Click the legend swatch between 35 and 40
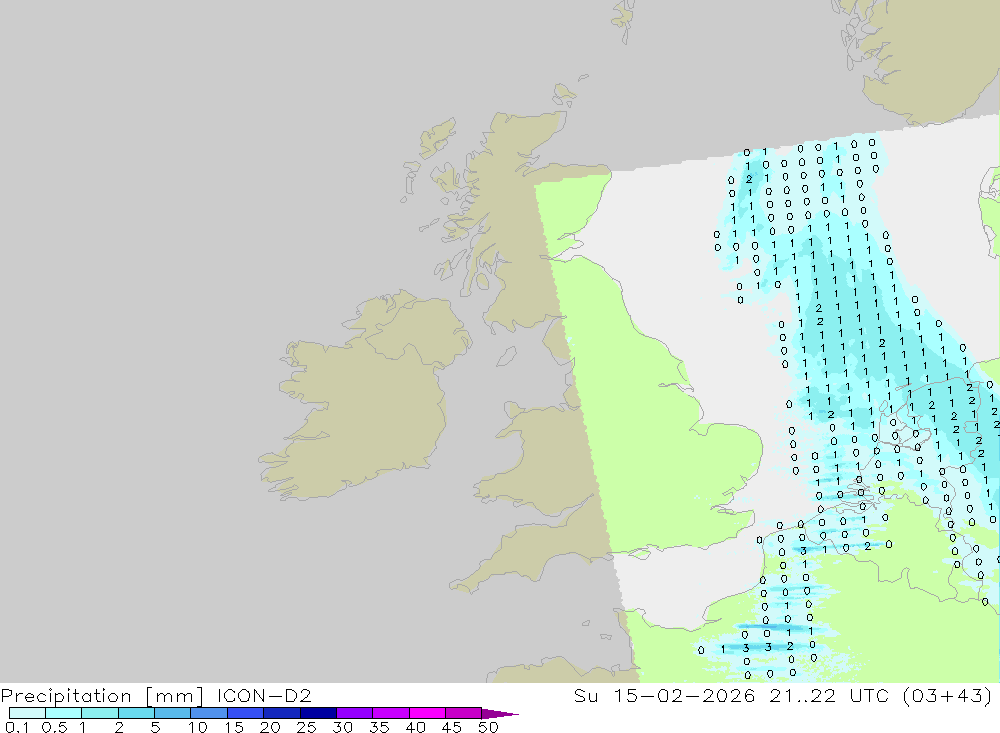 [x=390, y=713]
